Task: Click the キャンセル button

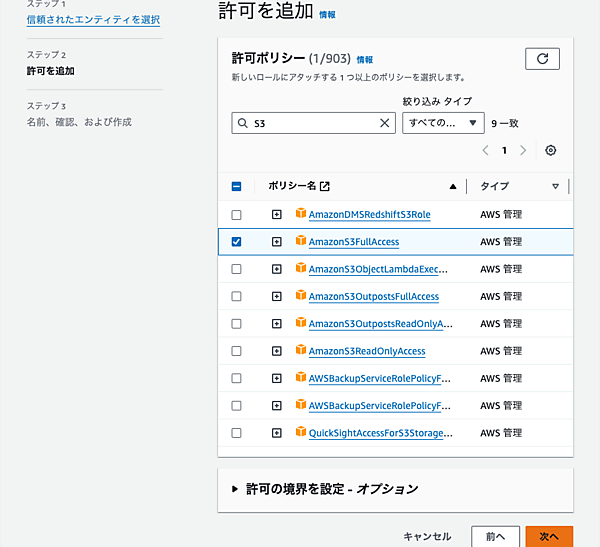Action: click(x=427, y=536)
